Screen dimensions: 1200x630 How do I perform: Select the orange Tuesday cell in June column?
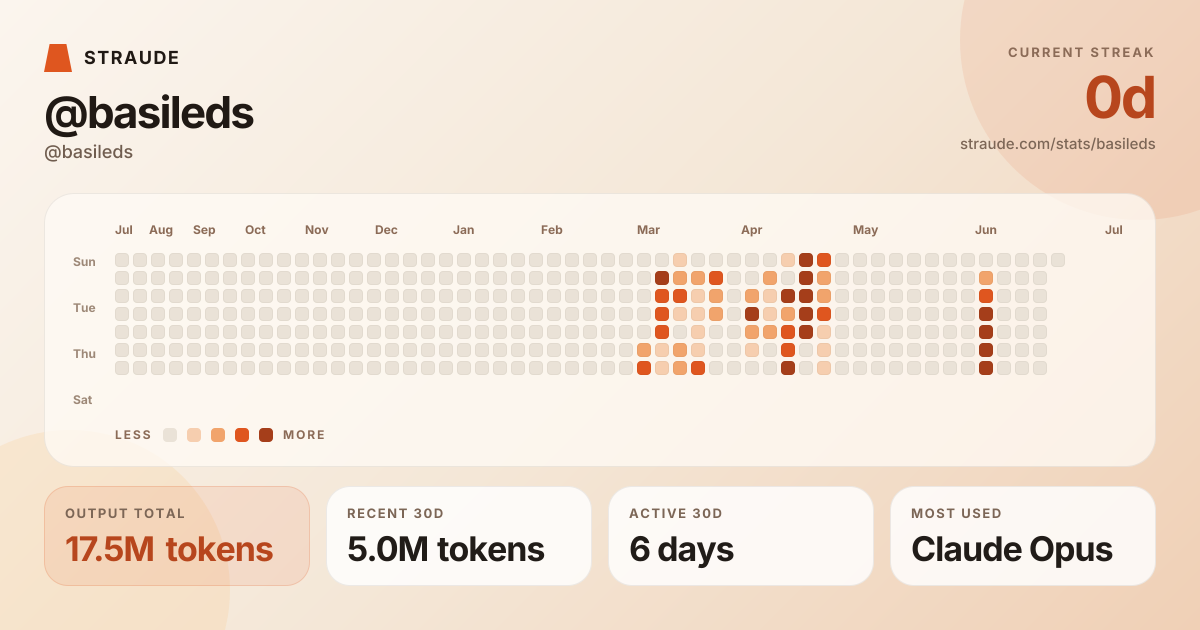tap(986, 296)
